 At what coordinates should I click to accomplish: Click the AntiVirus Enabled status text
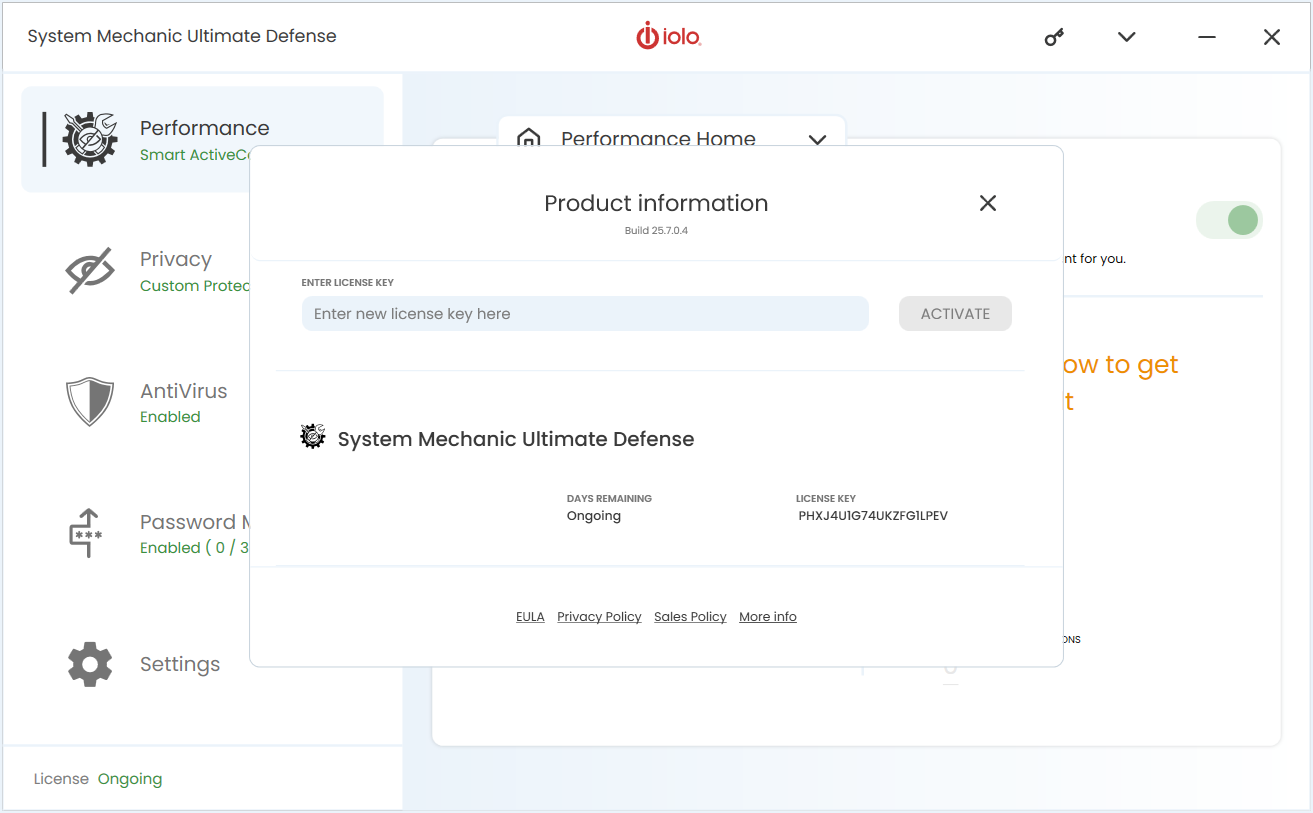click(170, 417)
